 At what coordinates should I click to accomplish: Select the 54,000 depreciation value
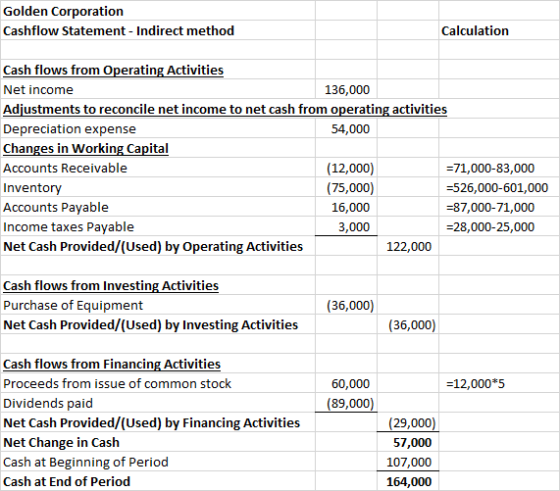click(x=350, y=129)
